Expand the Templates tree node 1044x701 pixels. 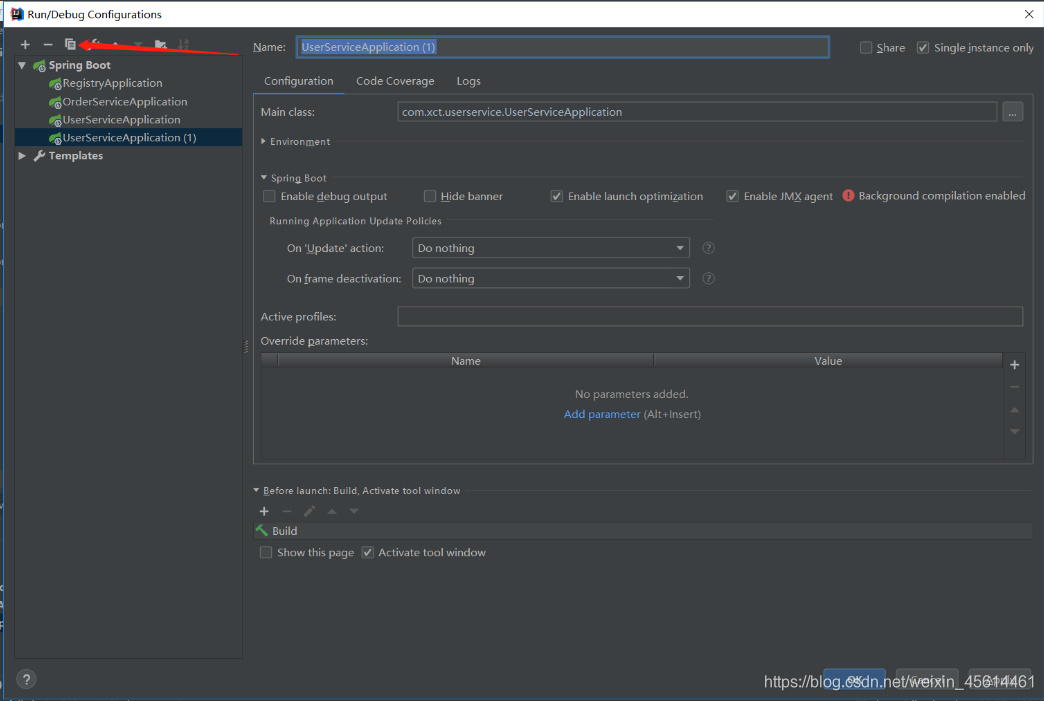point(22,156)
